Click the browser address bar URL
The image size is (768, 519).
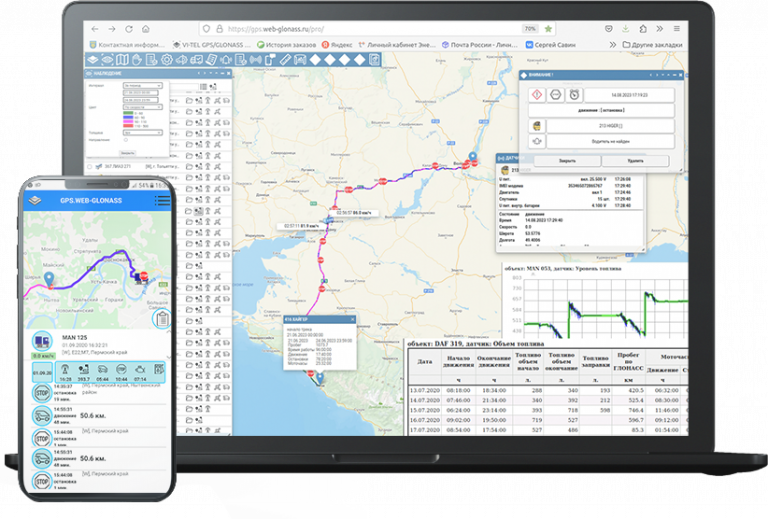click(276, 29)
